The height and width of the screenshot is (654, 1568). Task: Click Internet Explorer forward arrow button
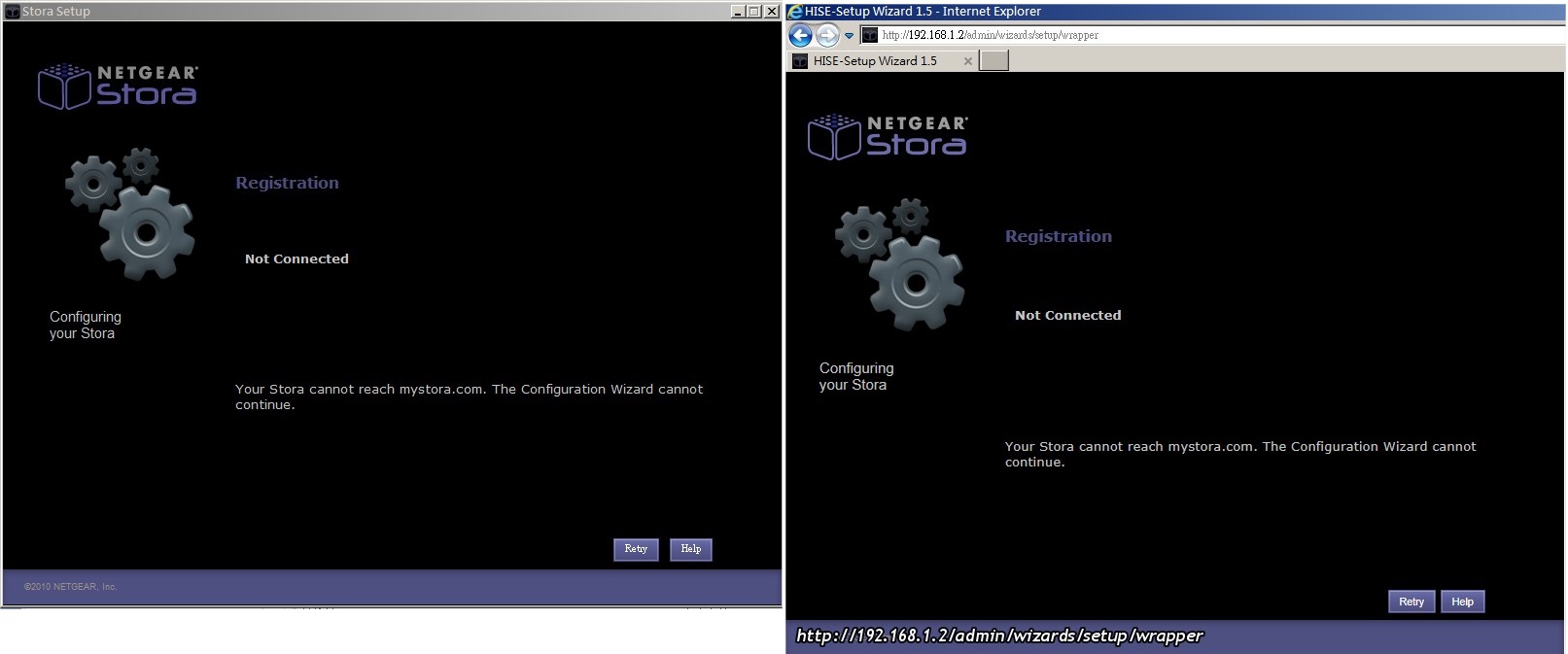pyautogui.click(x=827, y=36)
